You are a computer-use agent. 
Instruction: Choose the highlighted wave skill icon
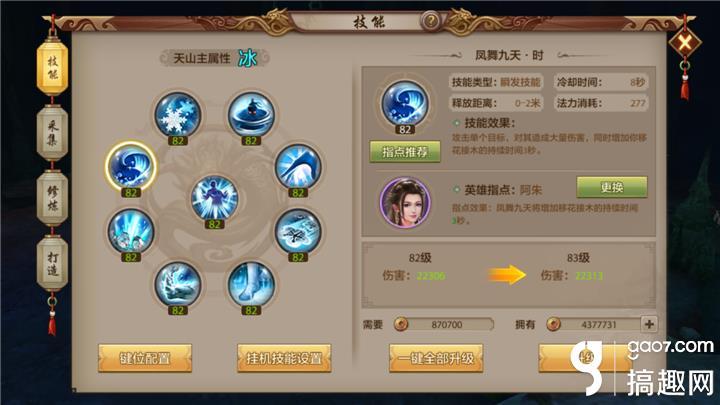131,166
